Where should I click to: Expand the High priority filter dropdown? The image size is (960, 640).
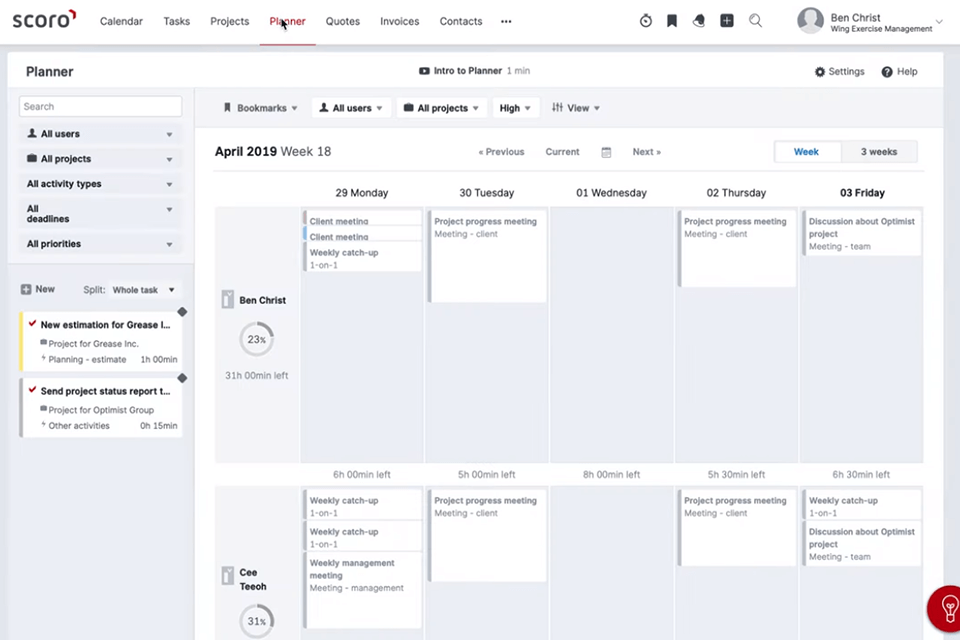(x=516, y=108)
